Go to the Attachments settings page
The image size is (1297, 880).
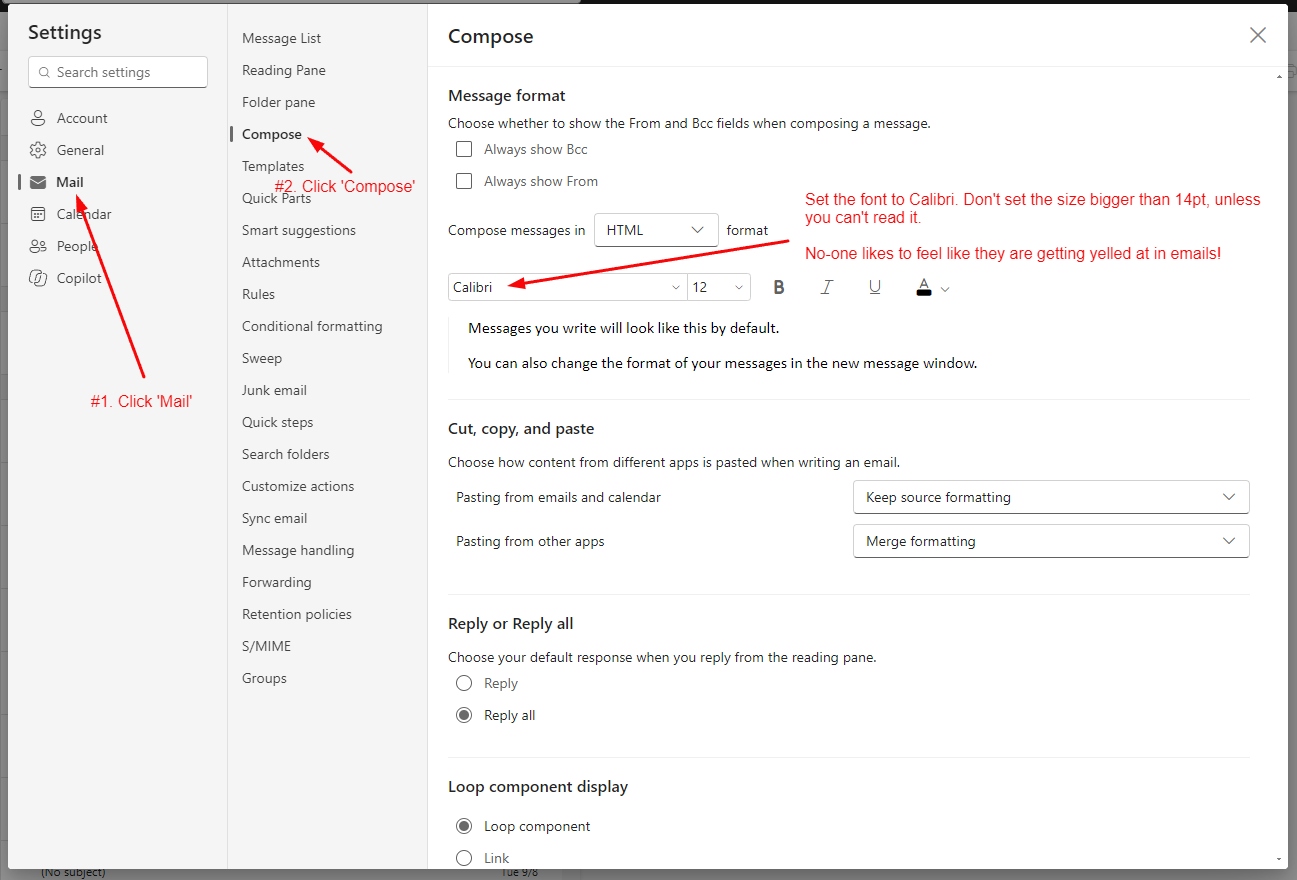pos(281,262)
